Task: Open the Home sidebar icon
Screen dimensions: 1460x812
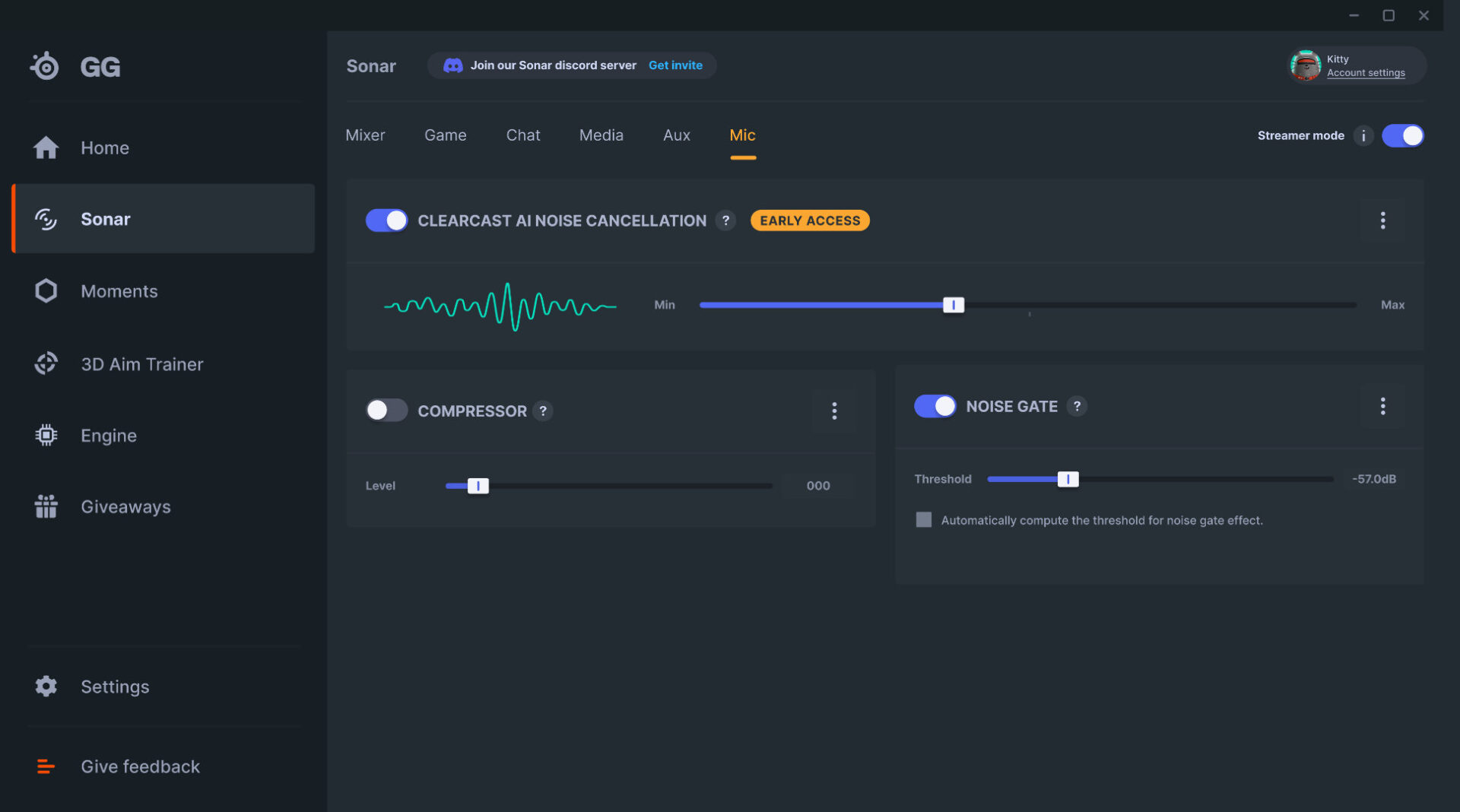Action: click(46, 147)
